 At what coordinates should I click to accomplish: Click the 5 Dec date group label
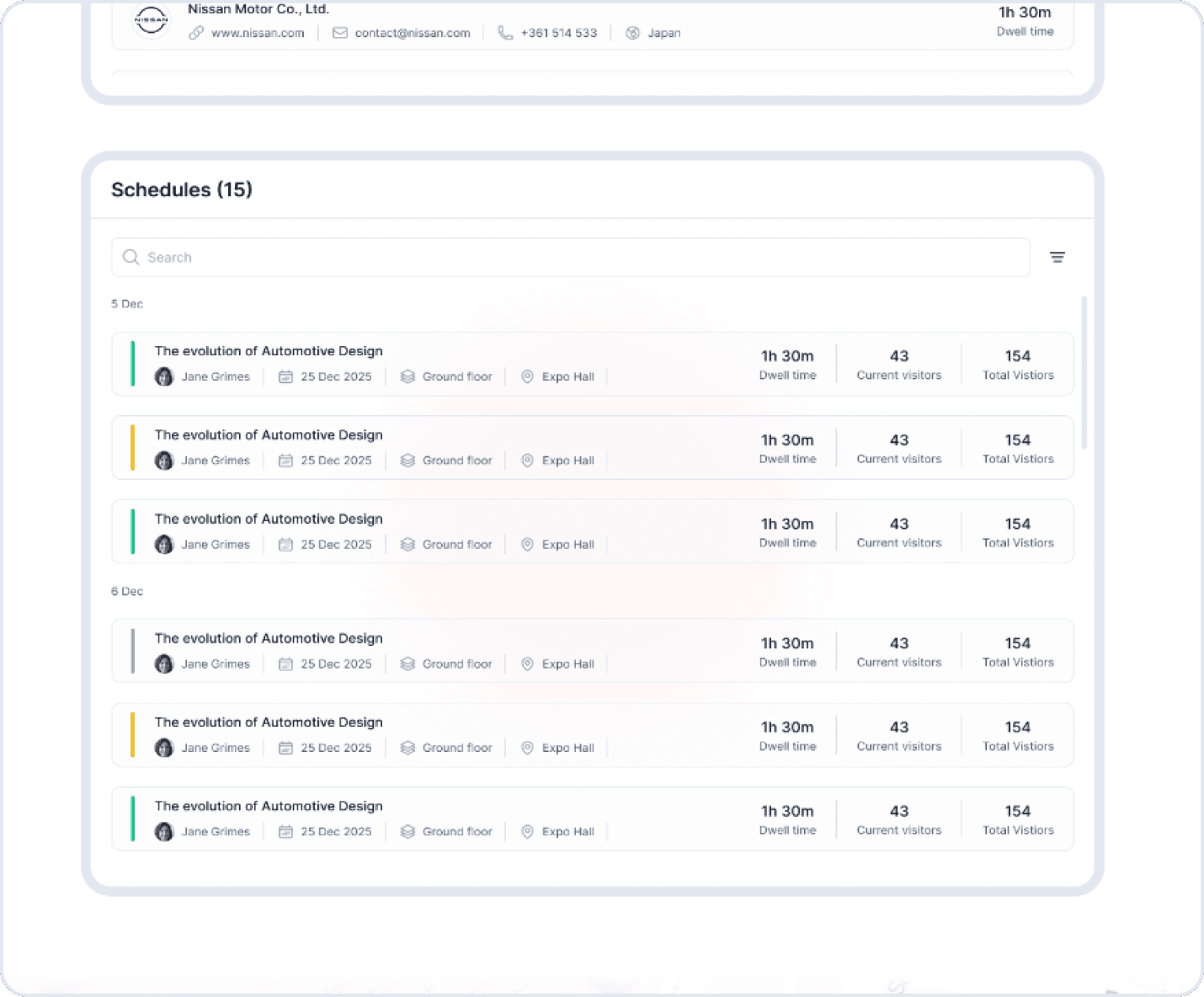coord(127,304)
